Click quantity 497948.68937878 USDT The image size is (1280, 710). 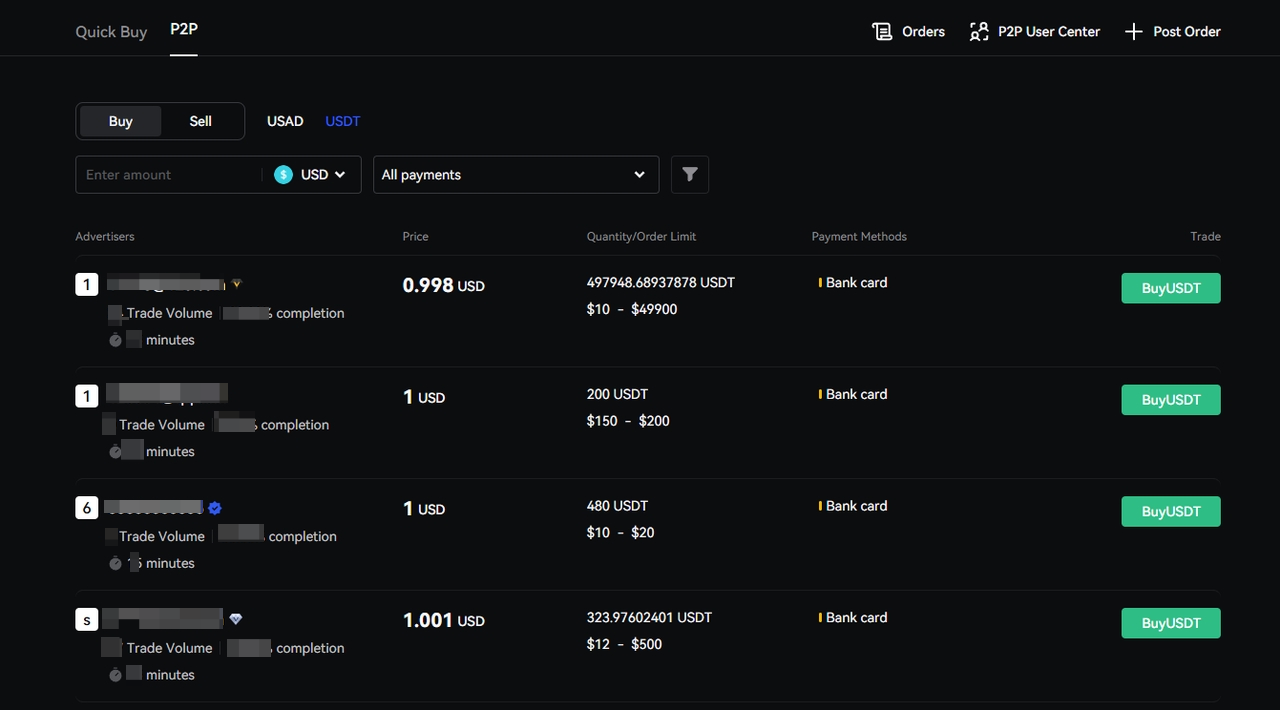click(661, 283)
